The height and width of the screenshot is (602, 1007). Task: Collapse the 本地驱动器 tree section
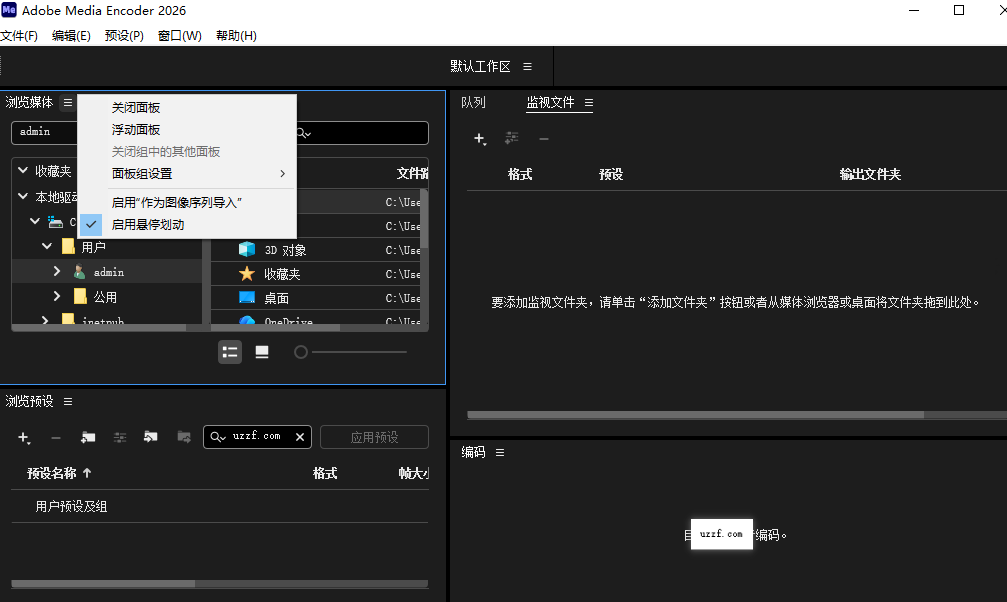pos(22,196)
